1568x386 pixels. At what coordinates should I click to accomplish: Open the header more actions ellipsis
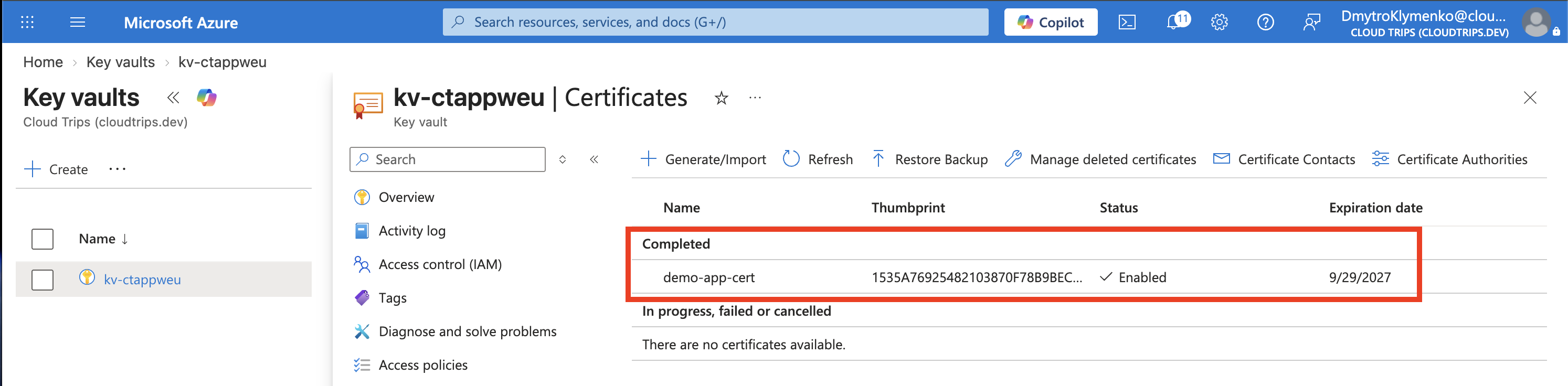point(755,98)
